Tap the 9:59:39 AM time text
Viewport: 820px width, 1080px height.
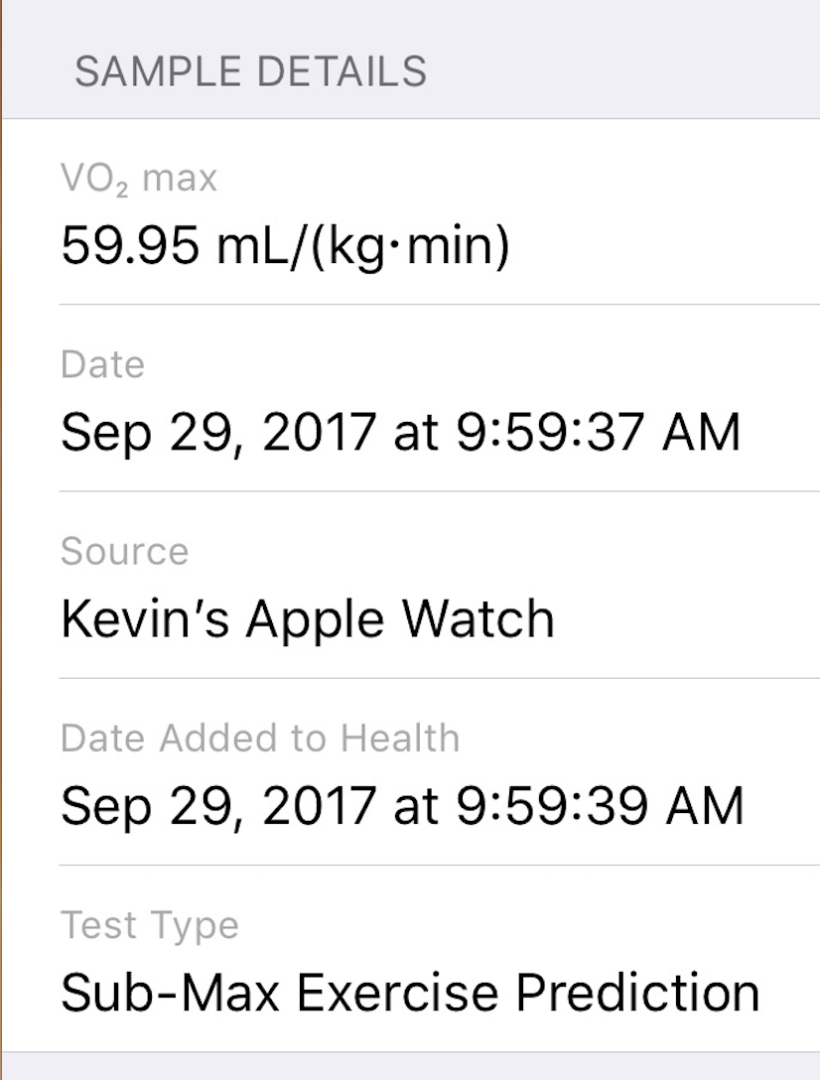(600, 806)
